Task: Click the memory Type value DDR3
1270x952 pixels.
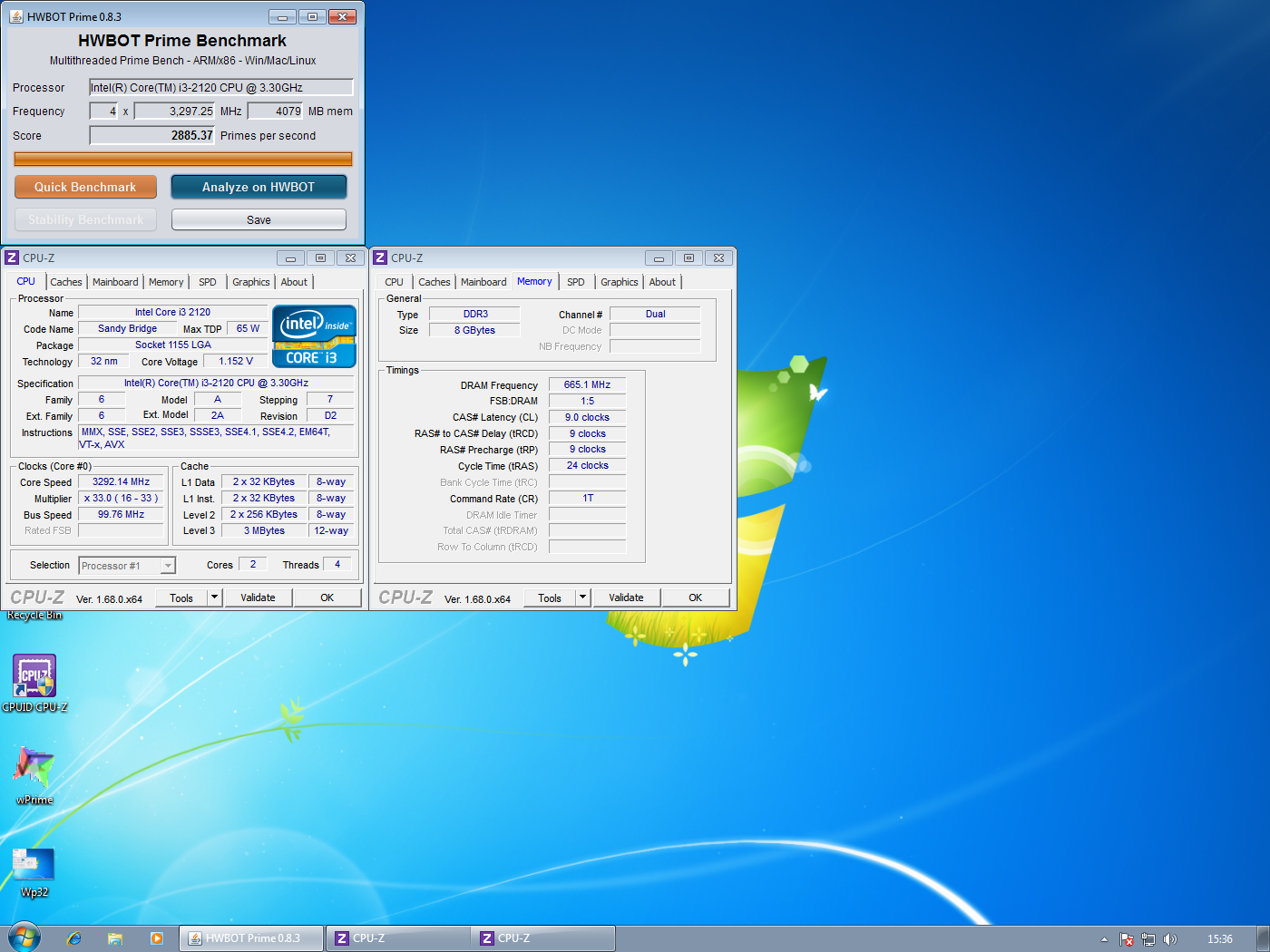Action: [x=475, y=314]
